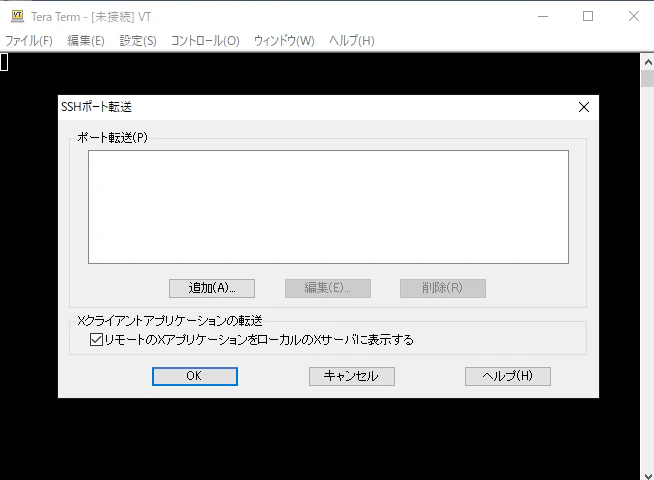654x480 pixels.
Task: Click the Tera Term VT title bar icon
Action: click(17, 16)
